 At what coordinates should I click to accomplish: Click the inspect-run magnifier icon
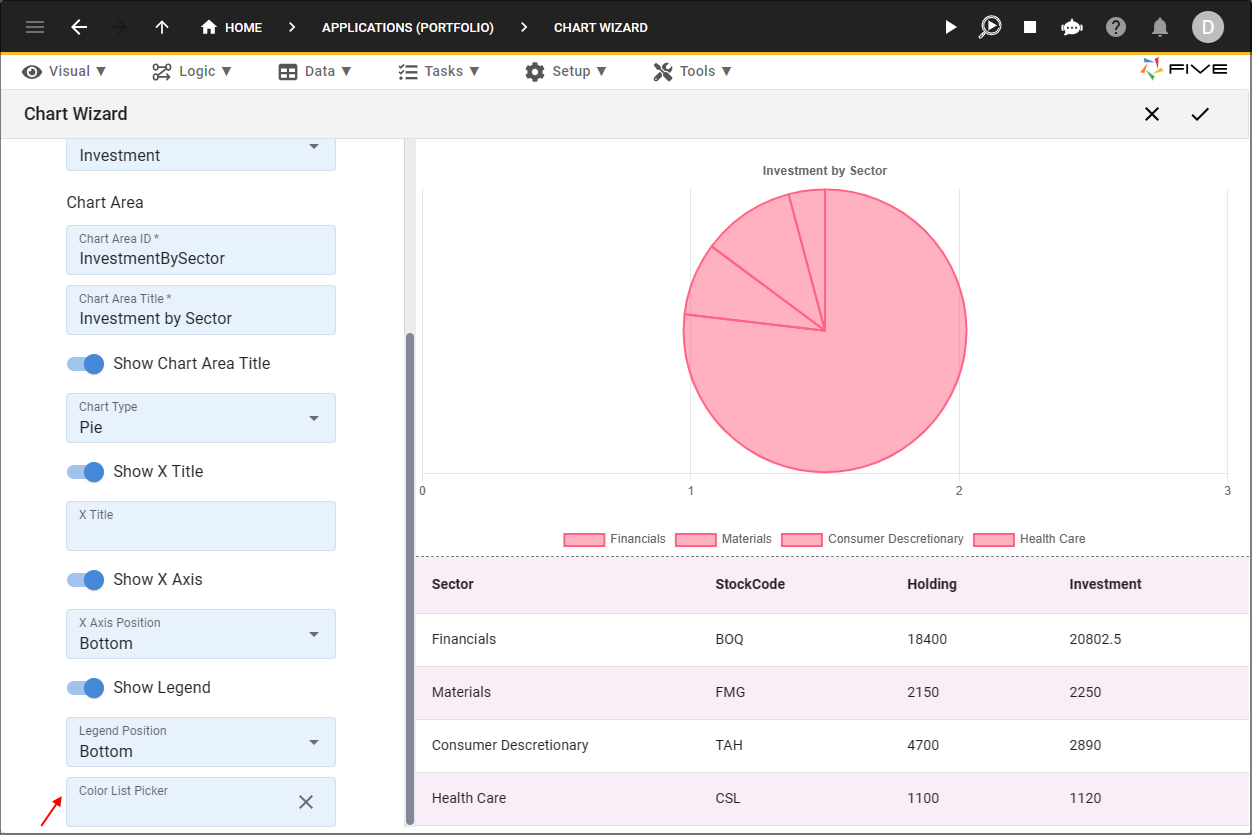pos(990,27)
